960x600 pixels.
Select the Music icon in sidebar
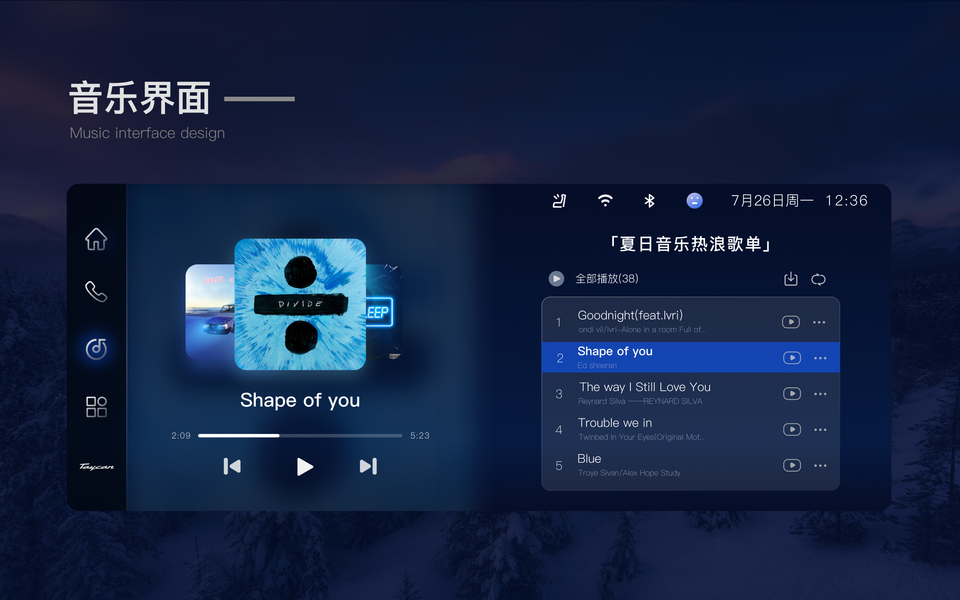pyautogui.click(x=96, y=348)
